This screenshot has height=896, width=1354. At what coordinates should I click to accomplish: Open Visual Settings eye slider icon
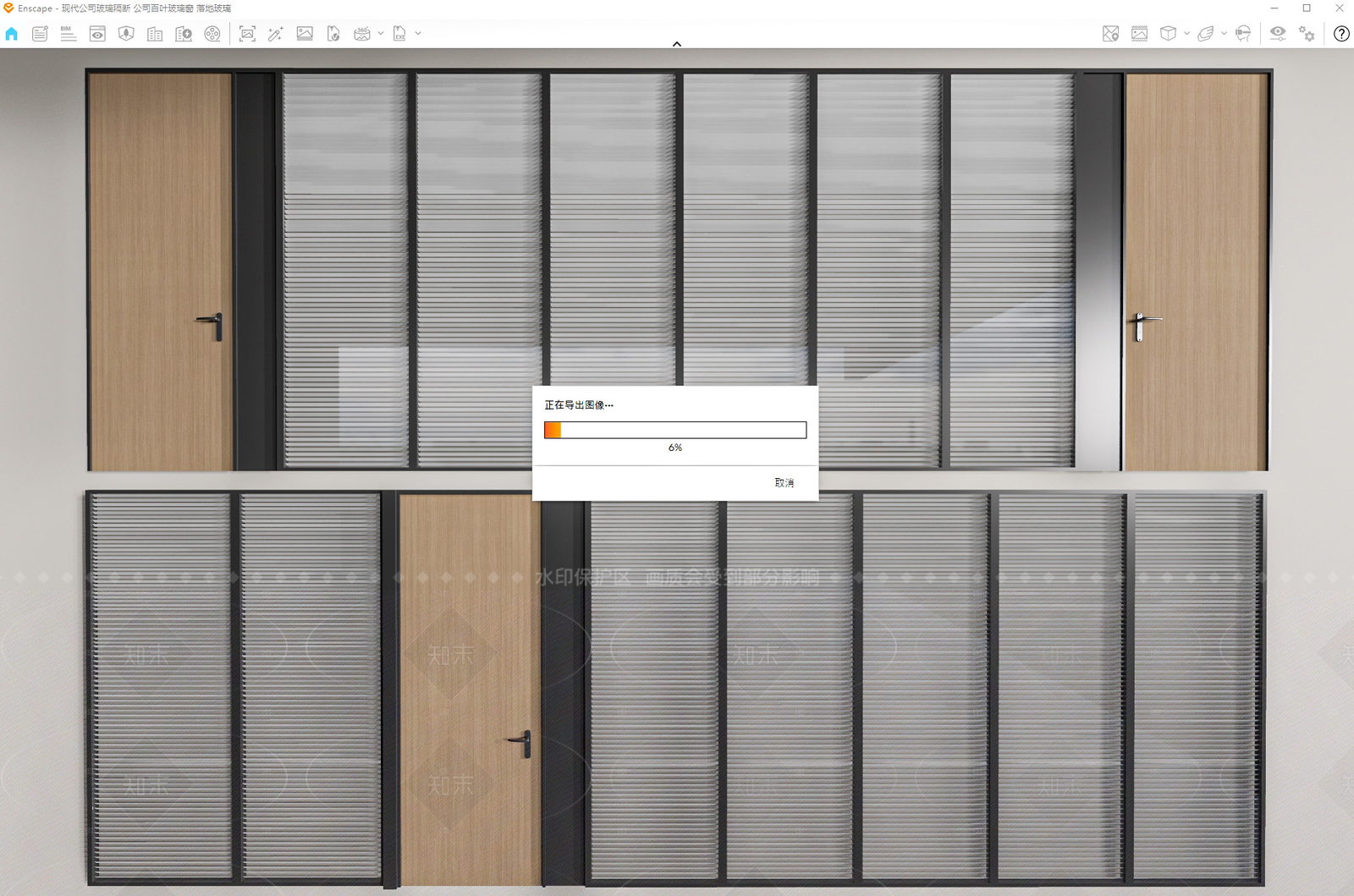click(x=1278, y=34)
